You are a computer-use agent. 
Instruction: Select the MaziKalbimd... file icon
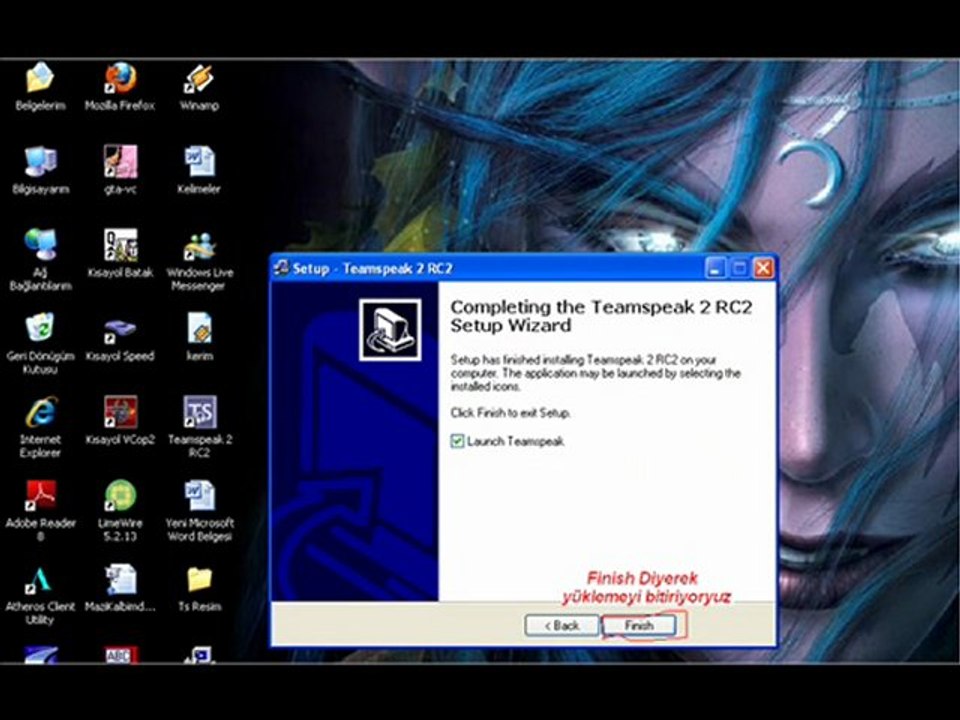(x=120, y=579)
